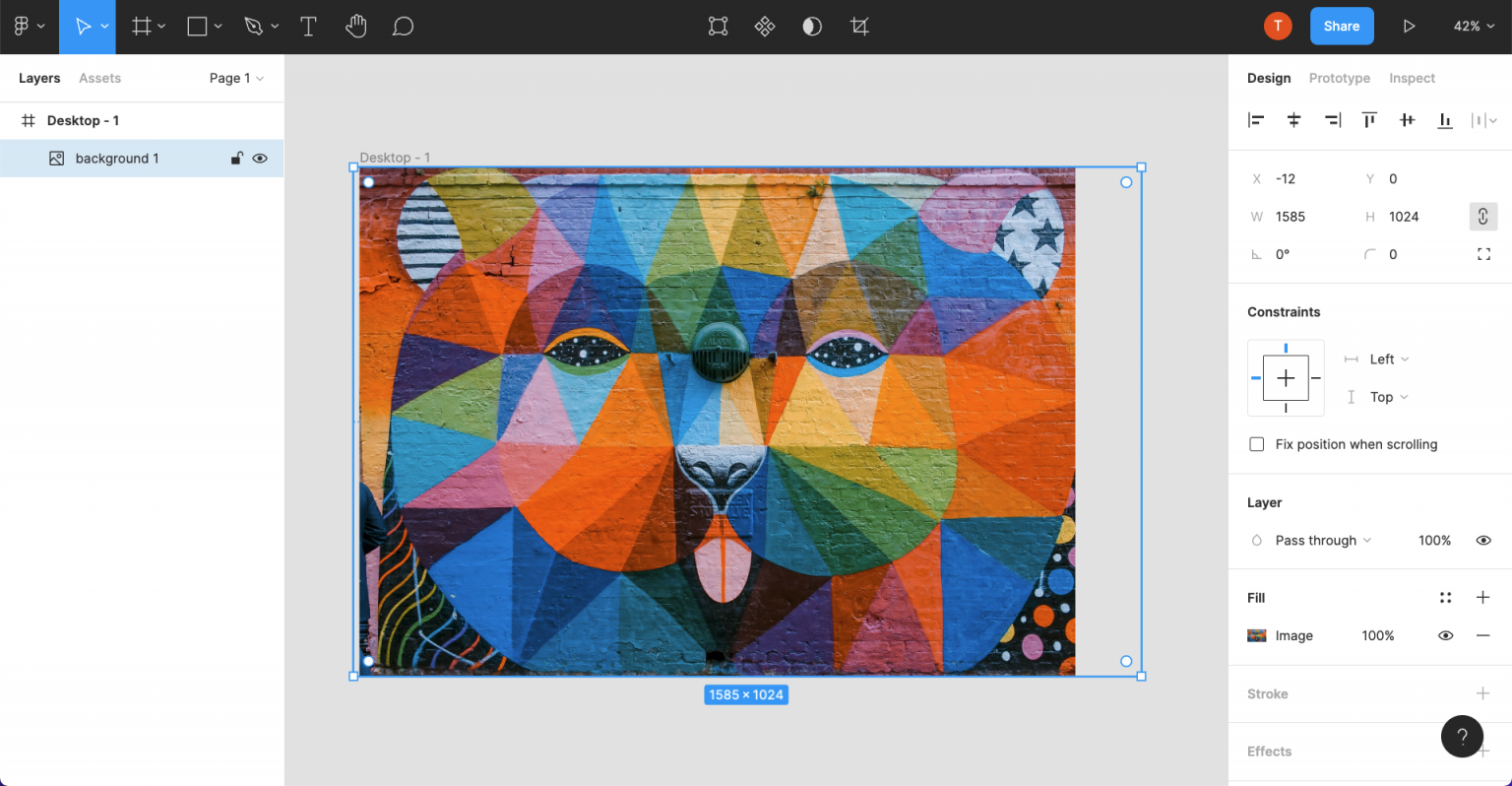The width and height of the screenshot is (1512, 786).
Task: Click the Present play icon
Action: click(x=1409, y=27)
